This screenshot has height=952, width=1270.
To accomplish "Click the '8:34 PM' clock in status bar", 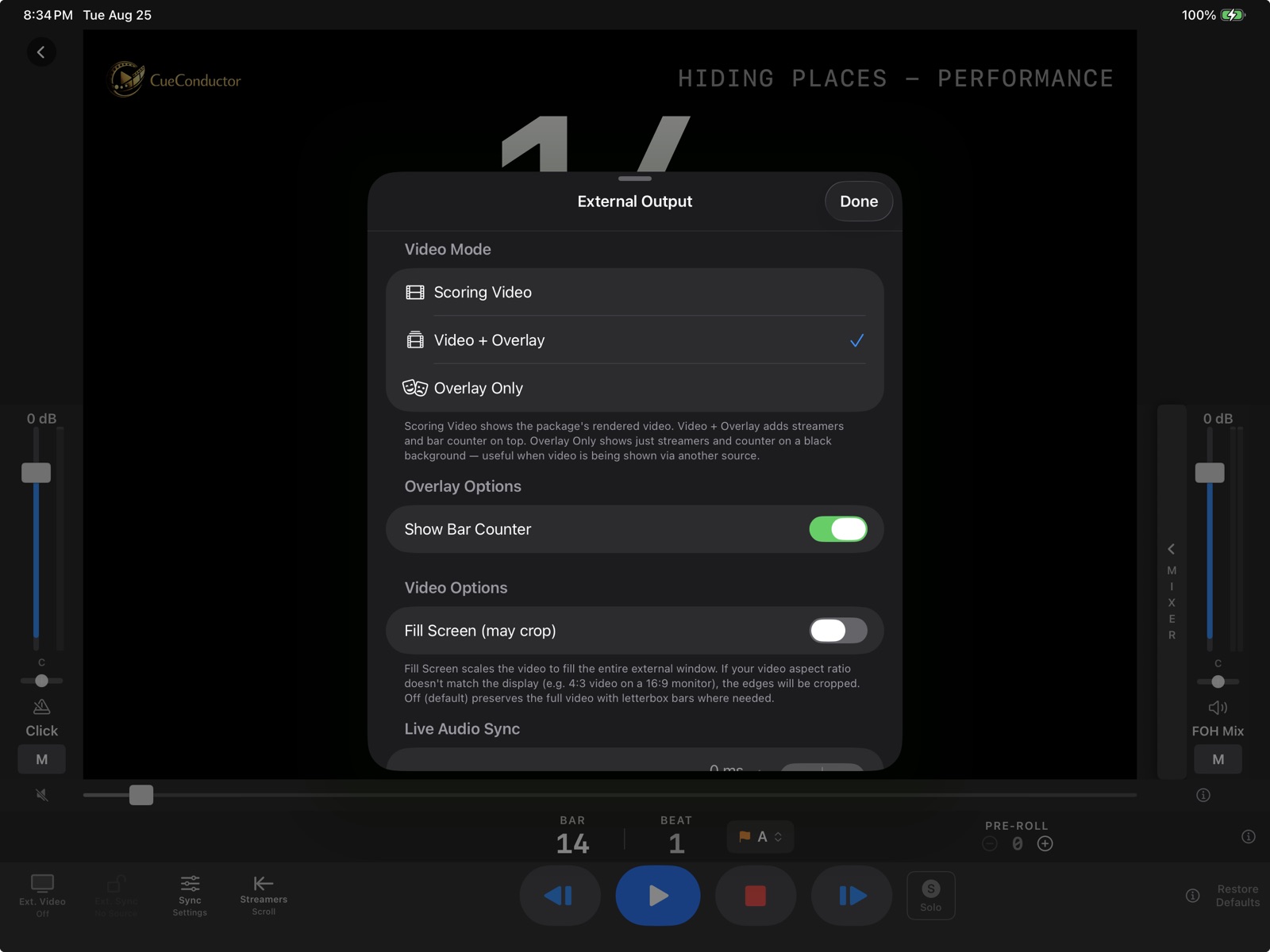I will point(48,15).
